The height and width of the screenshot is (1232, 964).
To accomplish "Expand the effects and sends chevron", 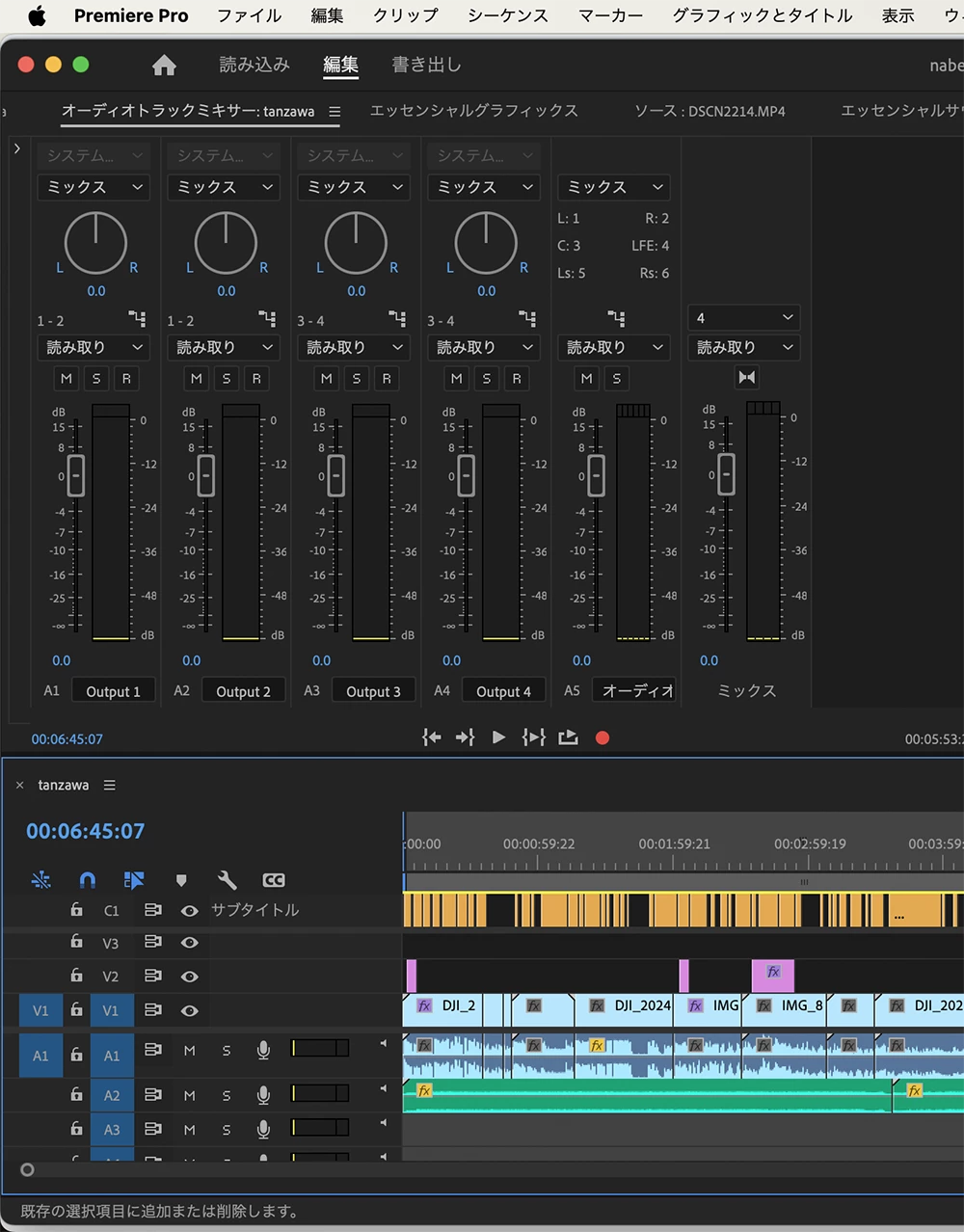I will click(x=16, y=149).
